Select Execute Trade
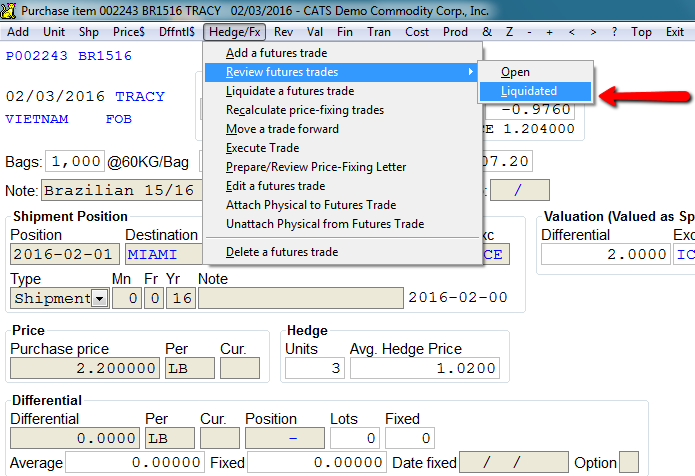The height and width of the screenshot is (476, 695). (343, 148)
